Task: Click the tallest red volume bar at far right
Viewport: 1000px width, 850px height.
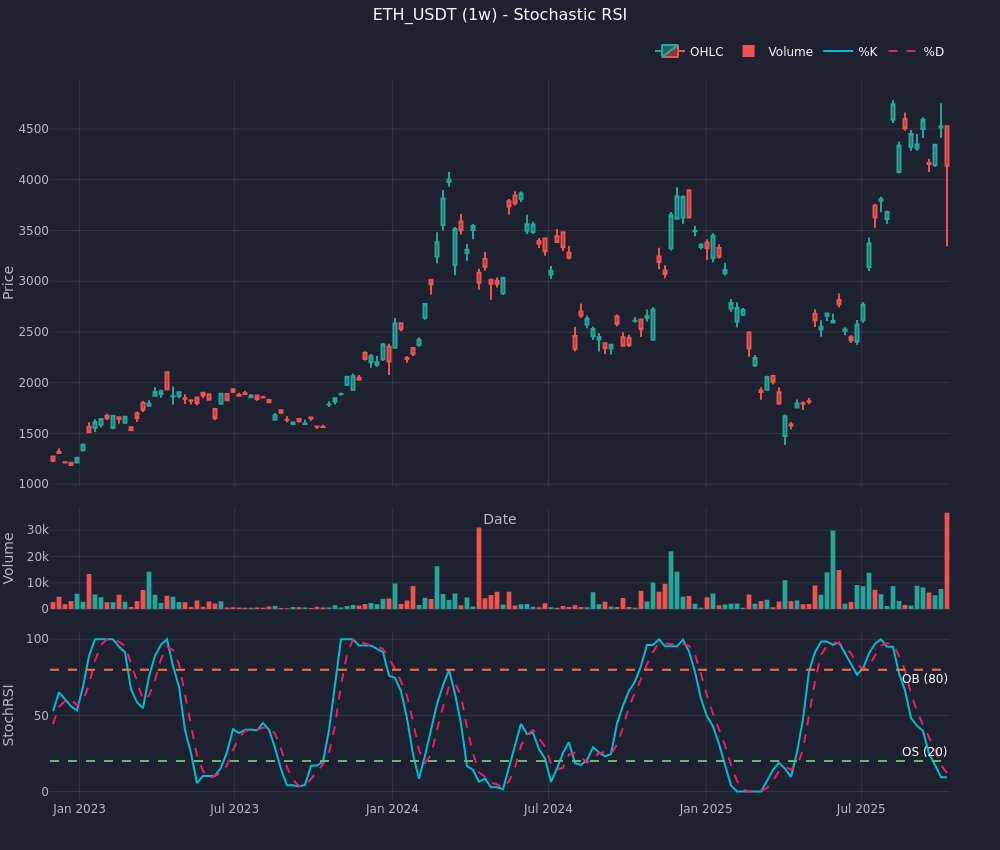Action: (x=947, y=561)
